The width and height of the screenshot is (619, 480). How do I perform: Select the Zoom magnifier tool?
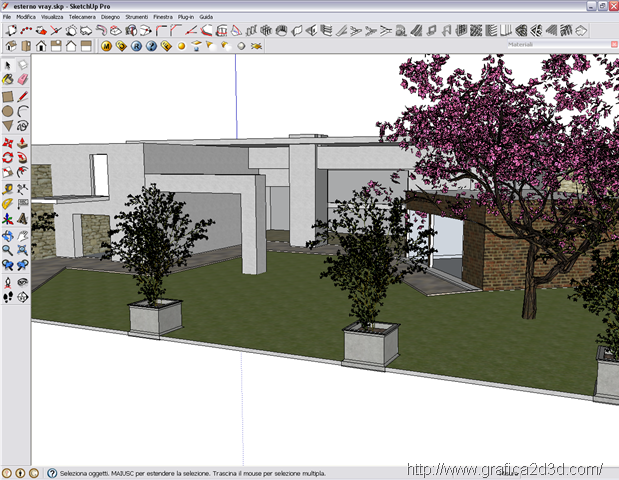tap(8, 250)
